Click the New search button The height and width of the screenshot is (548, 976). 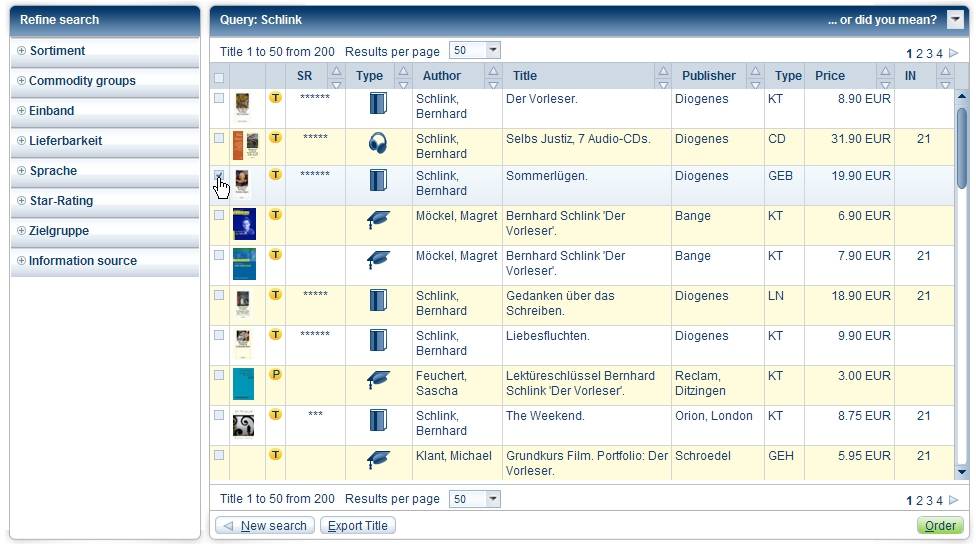265,526
